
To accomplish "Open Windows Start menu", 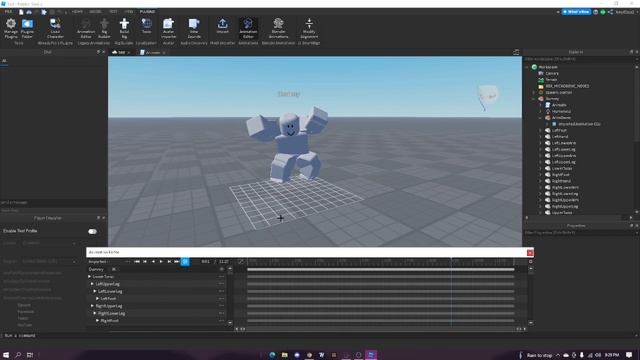I will (x=6, y=355).
